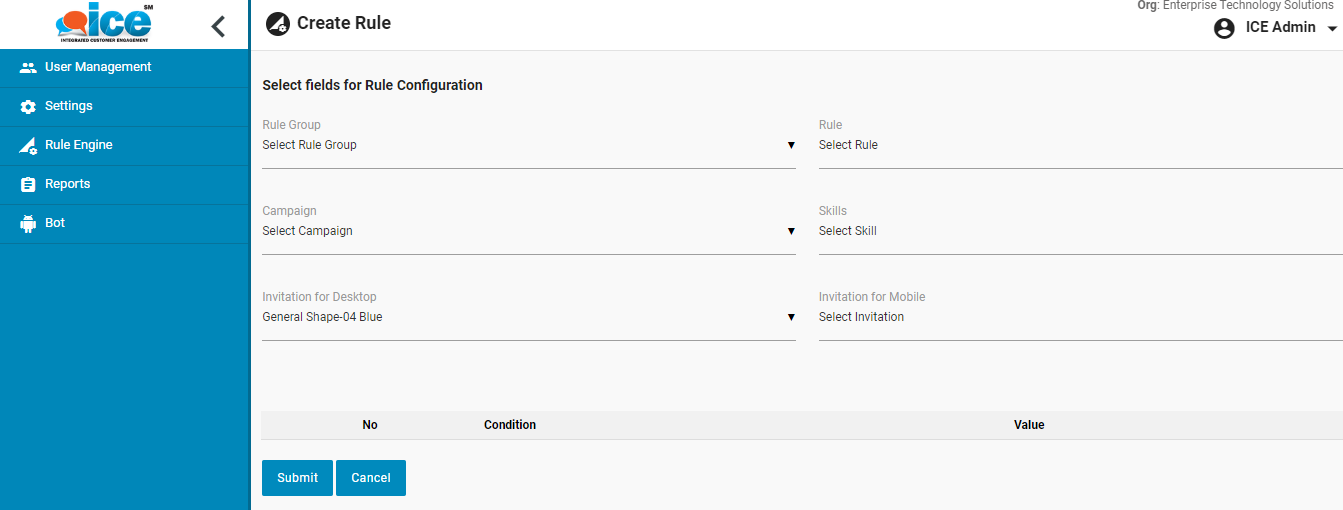Image resolution: width=1343 pixels, height=510 pixels.
Task: Open the Select Skill field
Action: pyautogui.click(x=1078, y=232)
